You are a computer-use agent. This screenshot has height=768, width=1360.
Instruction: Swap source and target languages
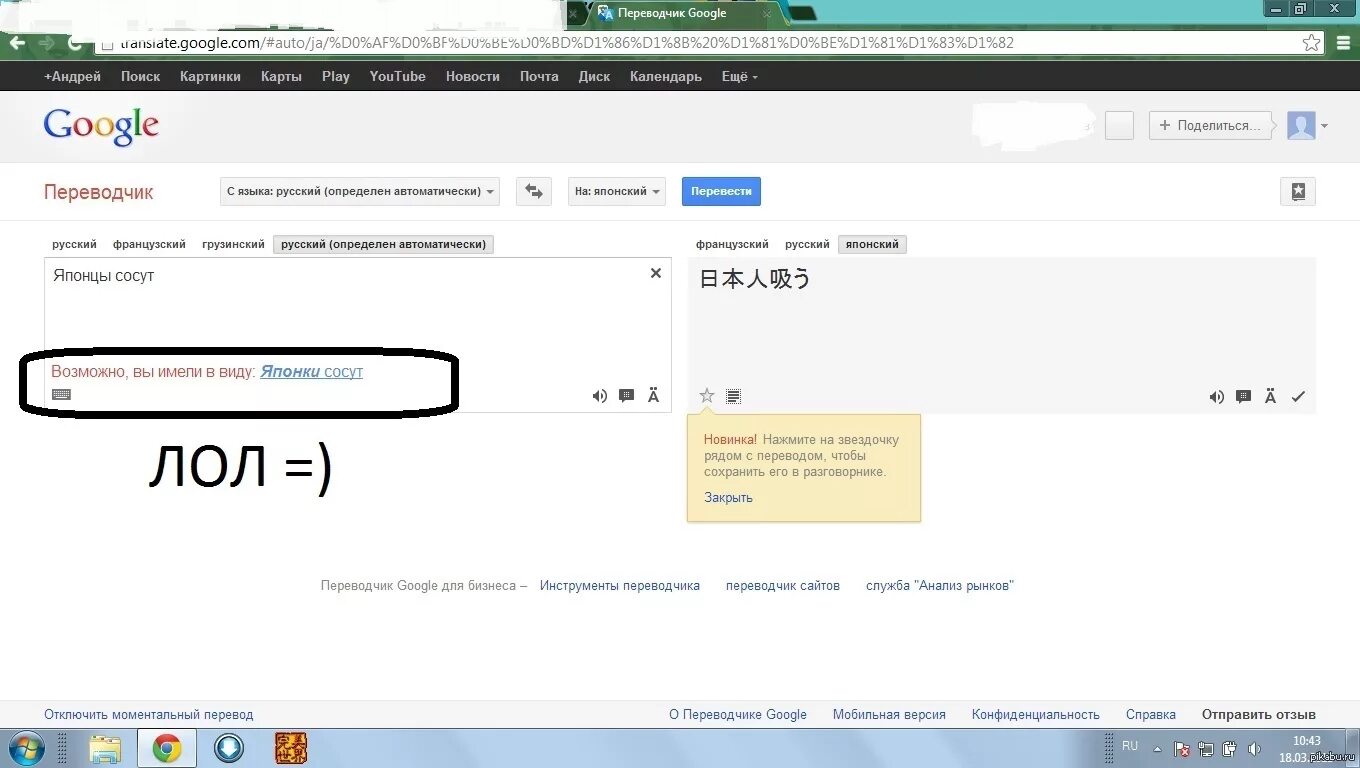tap(534, 191)
